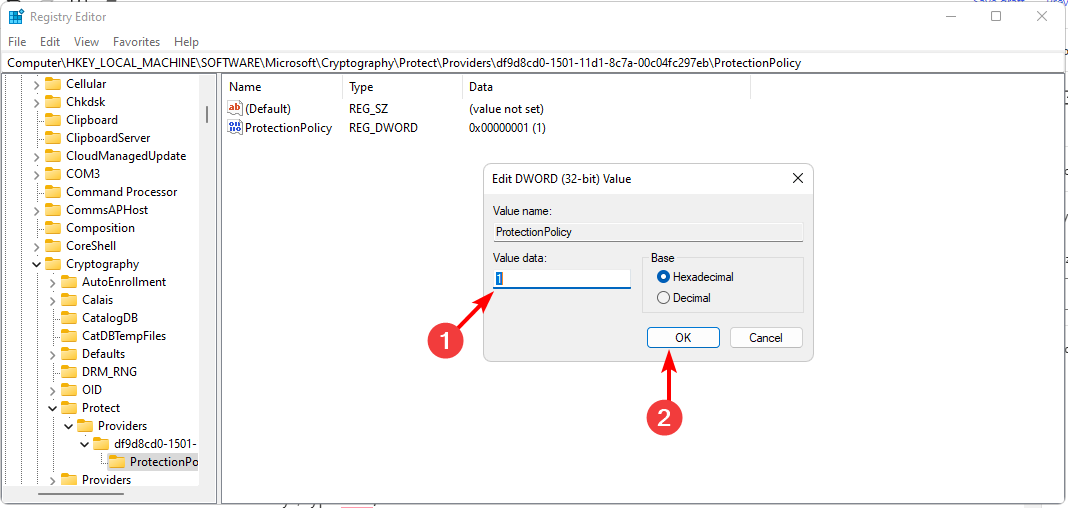Click the OID folder icon
The width and height of the screenshot is (1068, 508).
pos(69,390)
